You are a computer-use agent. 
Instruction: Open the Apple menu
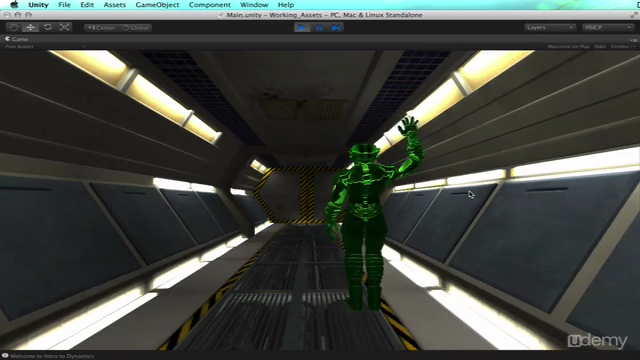[x=14, y=5]
